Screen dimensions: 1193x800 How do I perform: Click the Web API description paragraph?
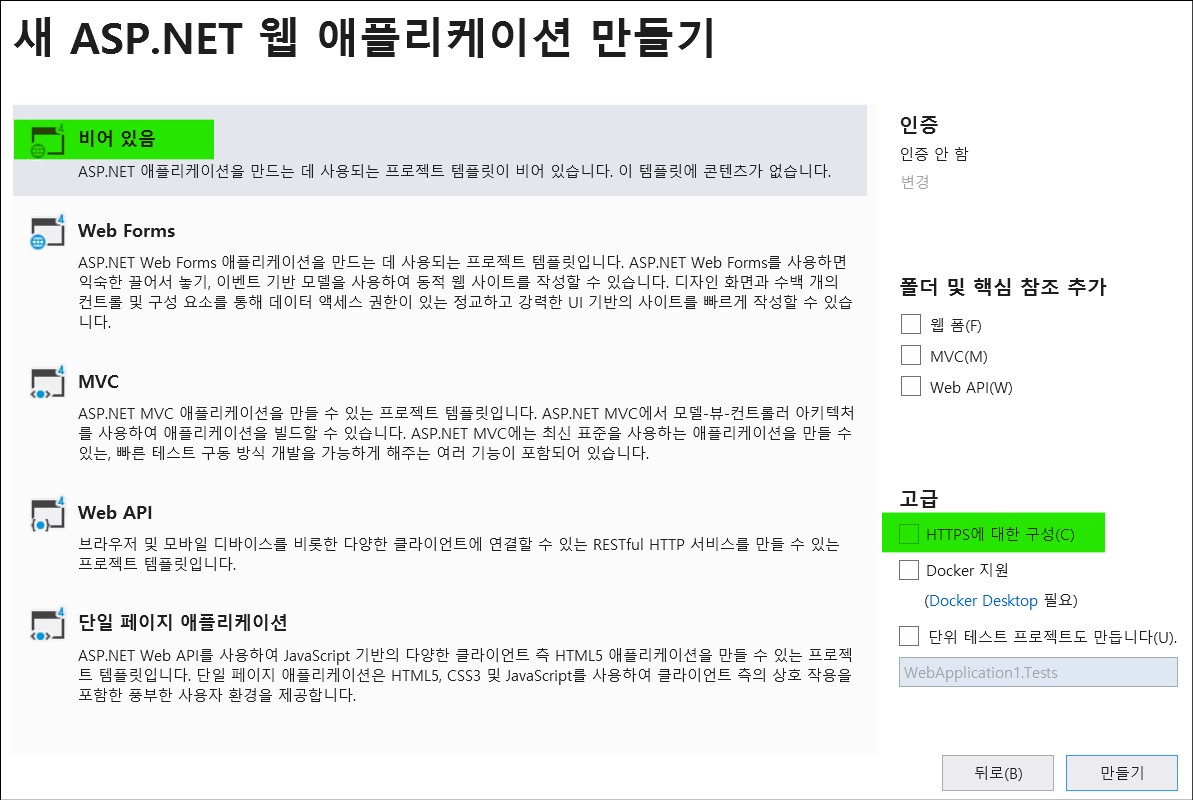pyautogui.click(x=459, y=554)
